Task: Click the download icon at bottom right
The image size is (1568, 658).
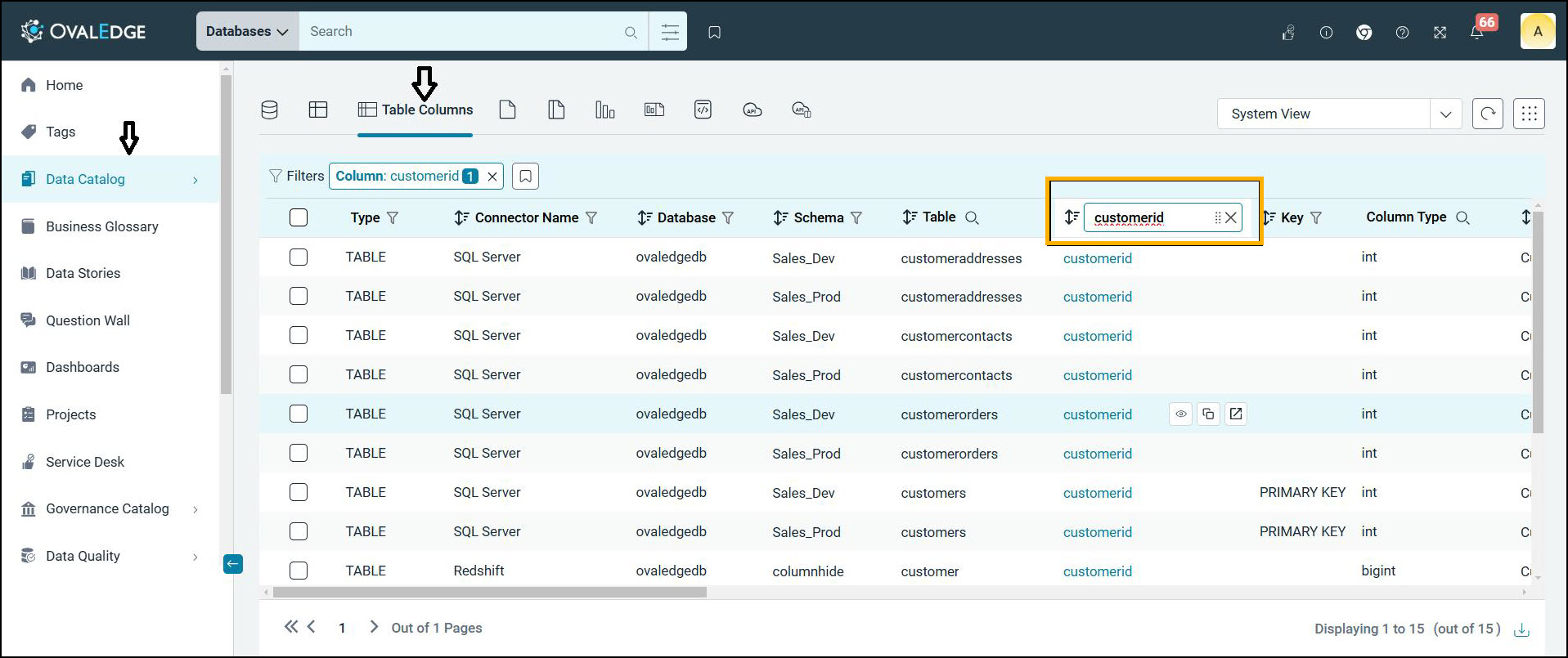Action: click(x=1521, y=629)
